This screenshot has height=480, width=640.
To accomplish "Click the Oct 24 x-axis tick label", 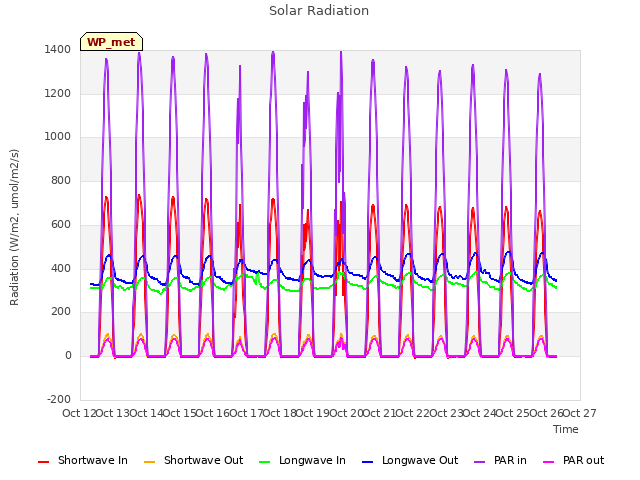I will point(480,413).
